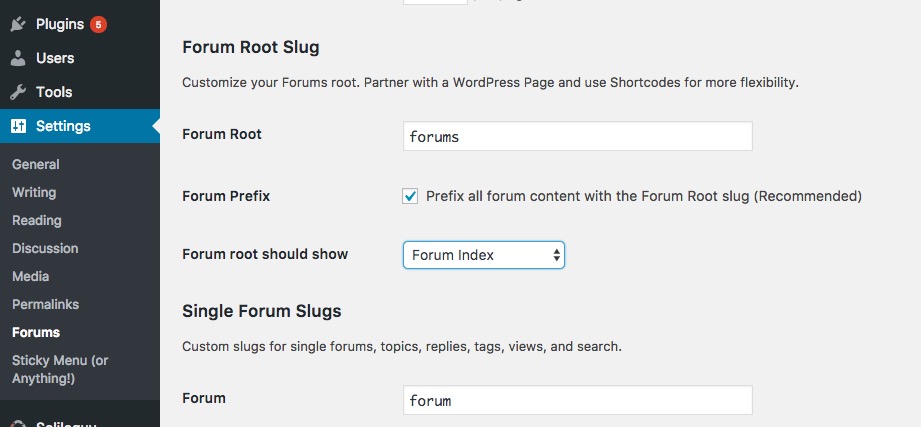Click the Users person icon
The width and height of the screenshot is (921, 427).
coord(18,58)
